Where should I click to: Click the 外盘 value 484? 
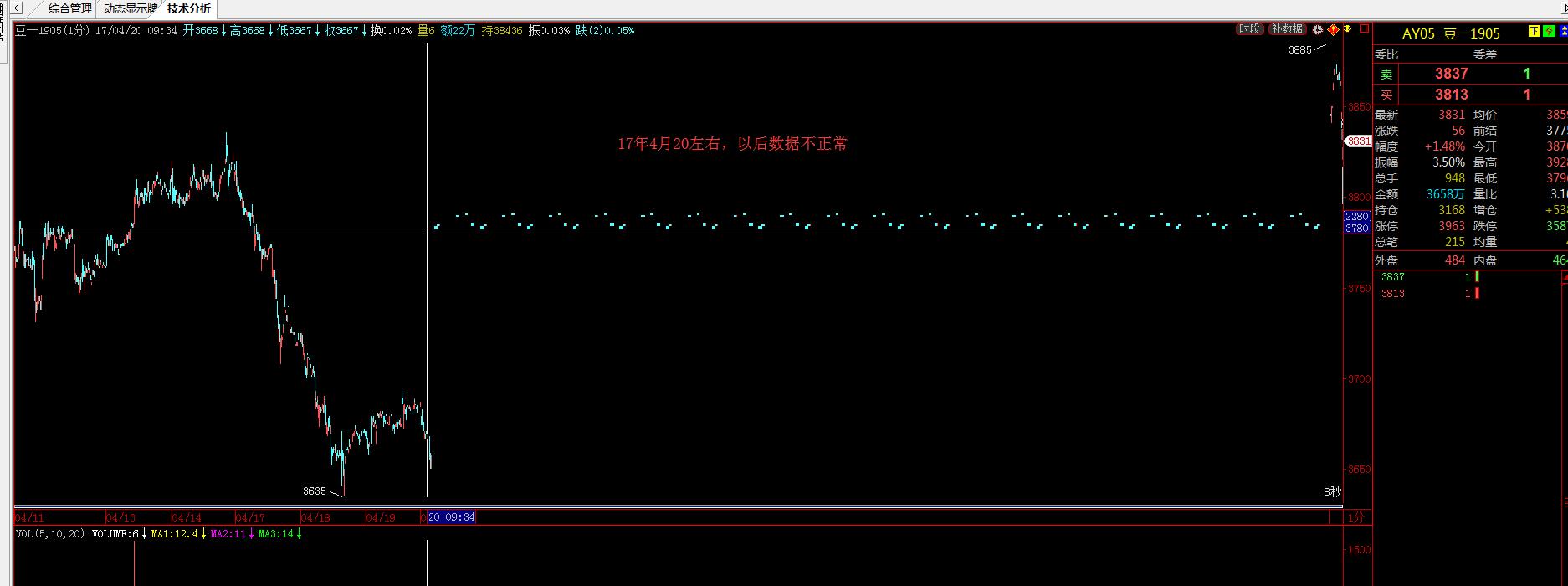pyautogui.click(x=1455, y=260)
